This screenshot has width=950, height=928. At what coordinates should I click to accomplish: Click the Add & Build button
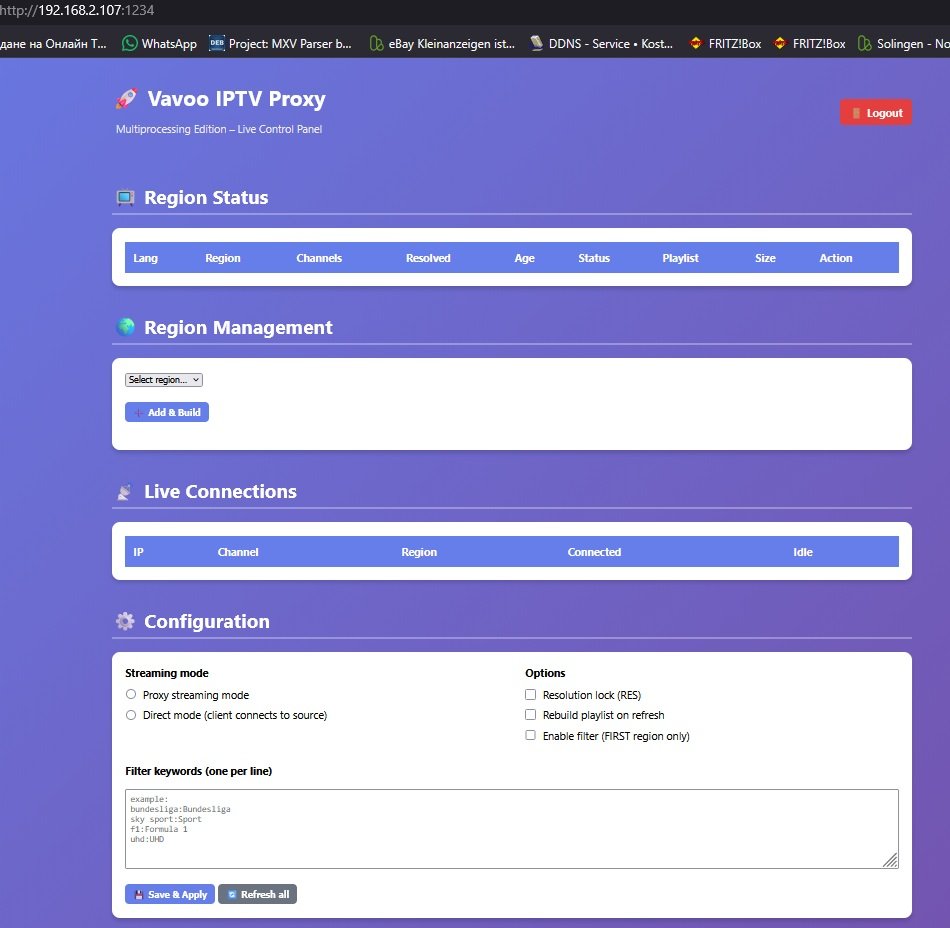pyautogui.click(x=167, y=412)
